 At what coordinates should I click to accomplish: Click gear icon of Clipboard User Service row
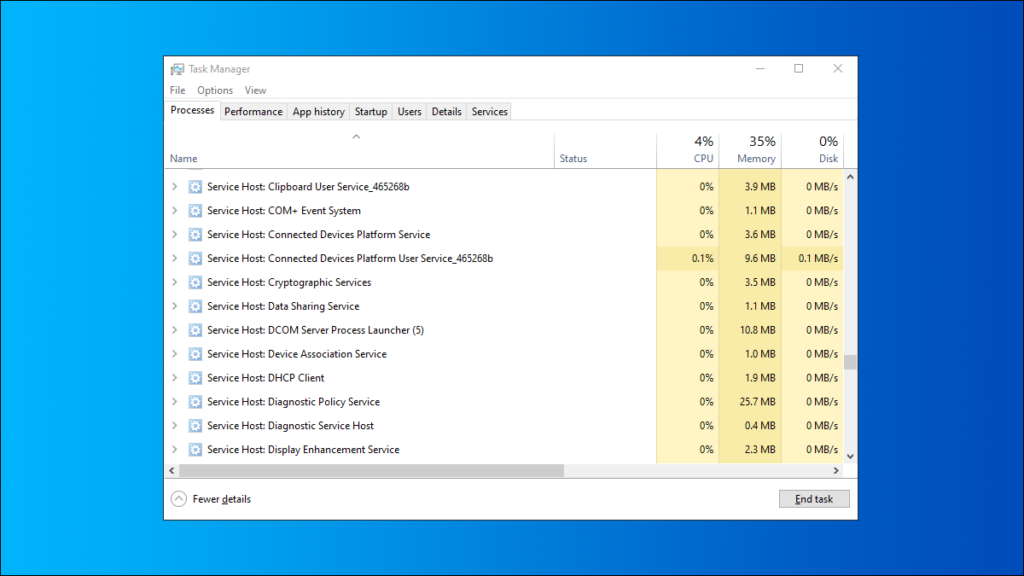(x=195, y=187)
